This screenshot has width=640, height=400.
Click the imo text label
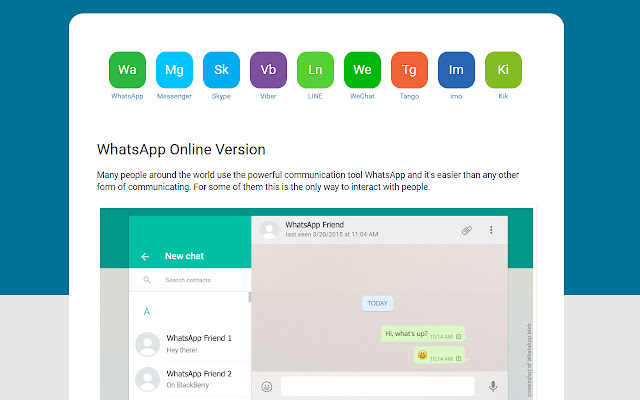(x=456, y=96)
